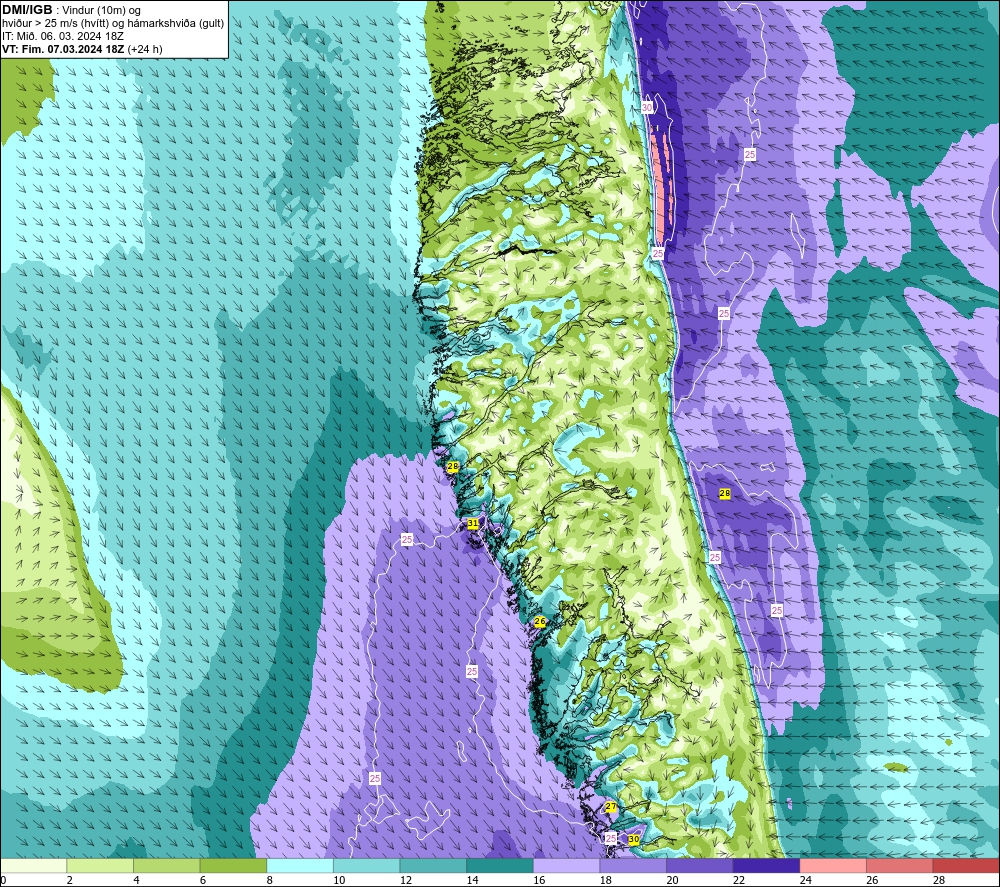Click the yellow 28 gust label off the east coast

(x=724, y=494)
